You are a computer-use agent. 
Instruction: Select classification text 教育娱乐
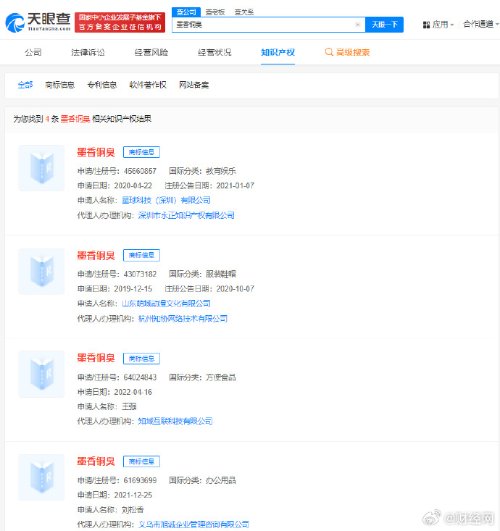point(221,171)
